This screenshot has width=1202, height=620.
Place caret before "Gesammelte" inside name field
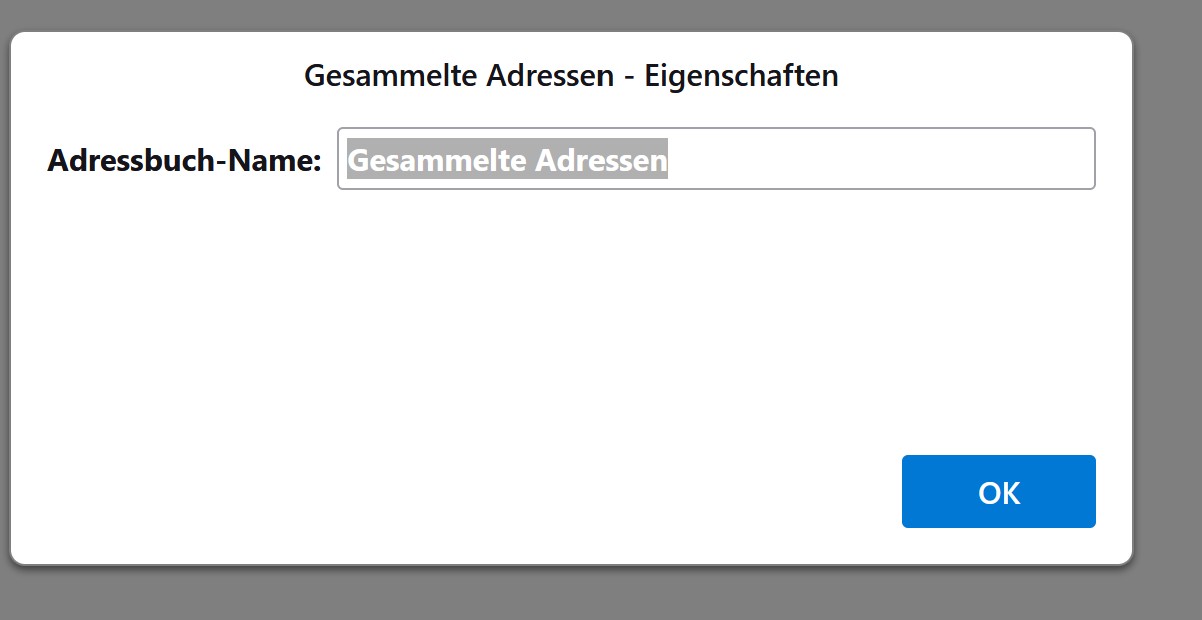[x=346, y=160]
